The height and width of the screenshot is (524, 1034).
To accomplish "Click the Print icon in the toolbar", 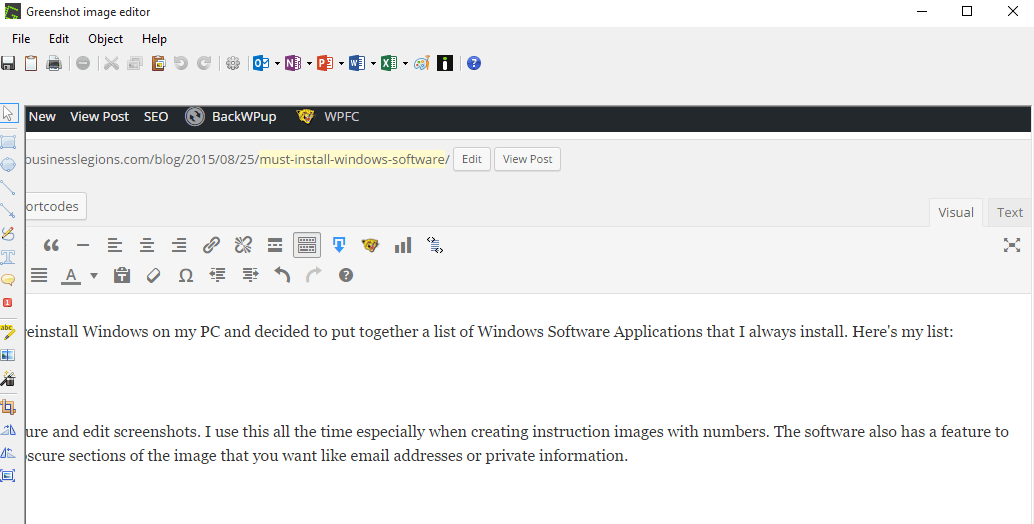I will tap(54, 63).
